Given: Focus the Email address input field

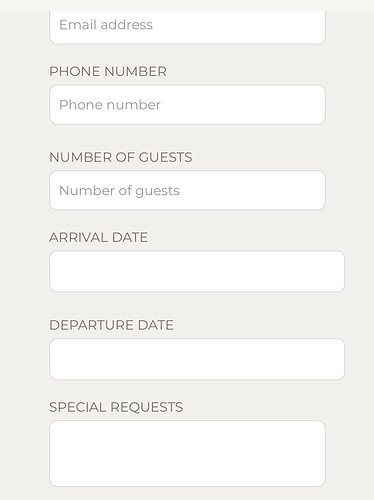Looking at the screenshot, I should pyautogui.click(x=187, y=26).
